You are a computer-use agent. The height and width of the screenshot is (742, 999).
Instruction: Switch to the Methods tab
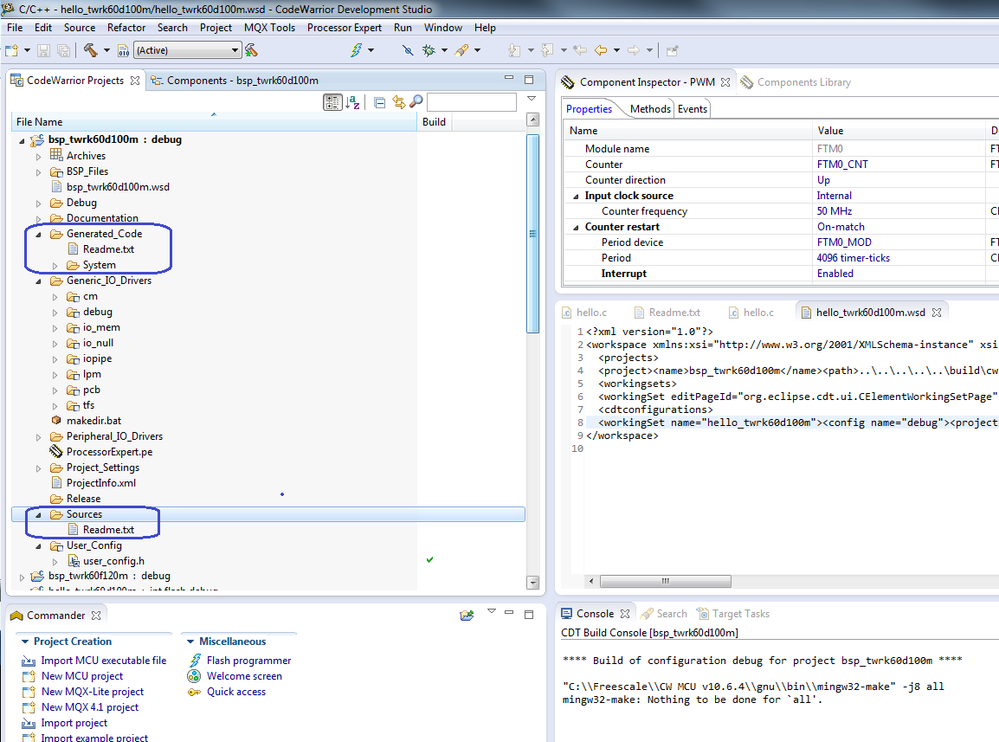[650, 109]
